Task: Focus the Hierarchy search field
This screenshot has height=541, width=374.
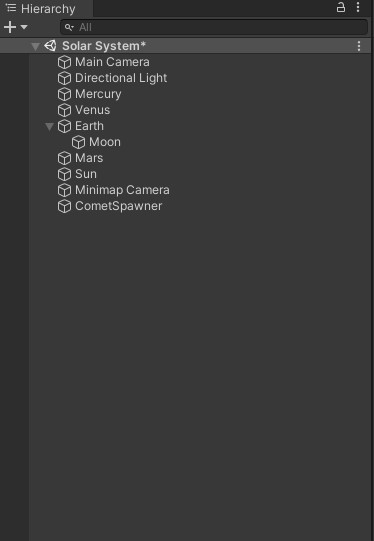Action: [214, 27]
